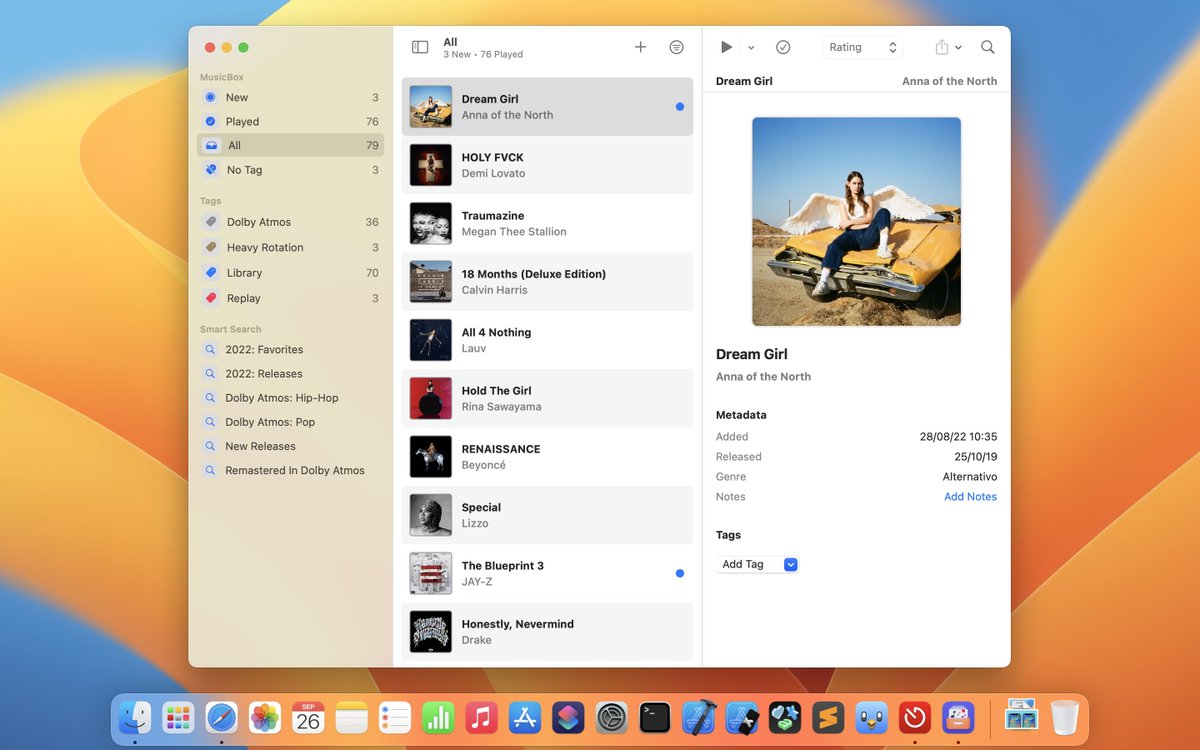This screenshot has width=1200, height=750.
Task: Select Honestly, Nevermind by Drake
Action: 547,631
